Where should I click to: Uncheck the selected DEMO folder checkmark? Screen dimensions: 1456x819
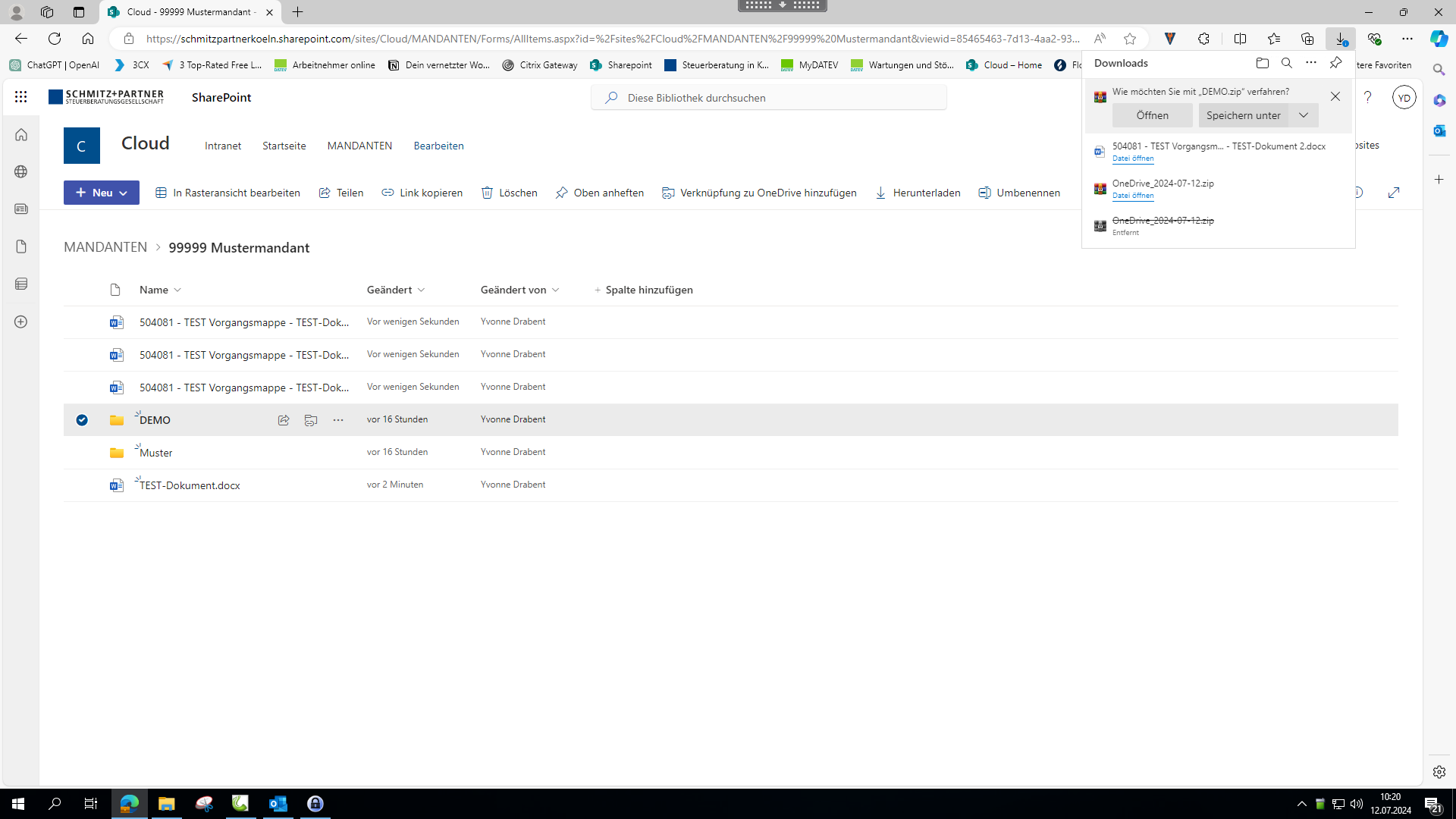[82, 420]
